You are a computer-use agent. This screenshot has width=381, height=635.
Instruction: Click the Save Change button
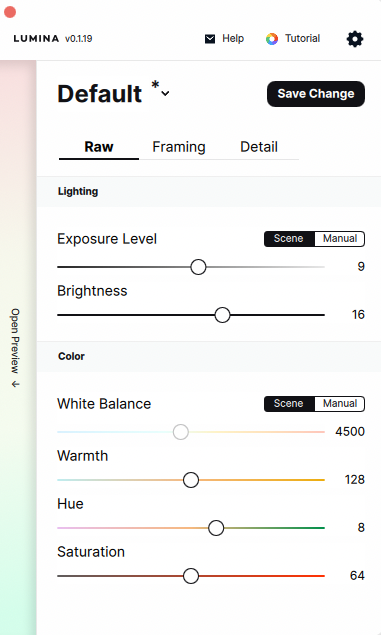tap(316, 94)
